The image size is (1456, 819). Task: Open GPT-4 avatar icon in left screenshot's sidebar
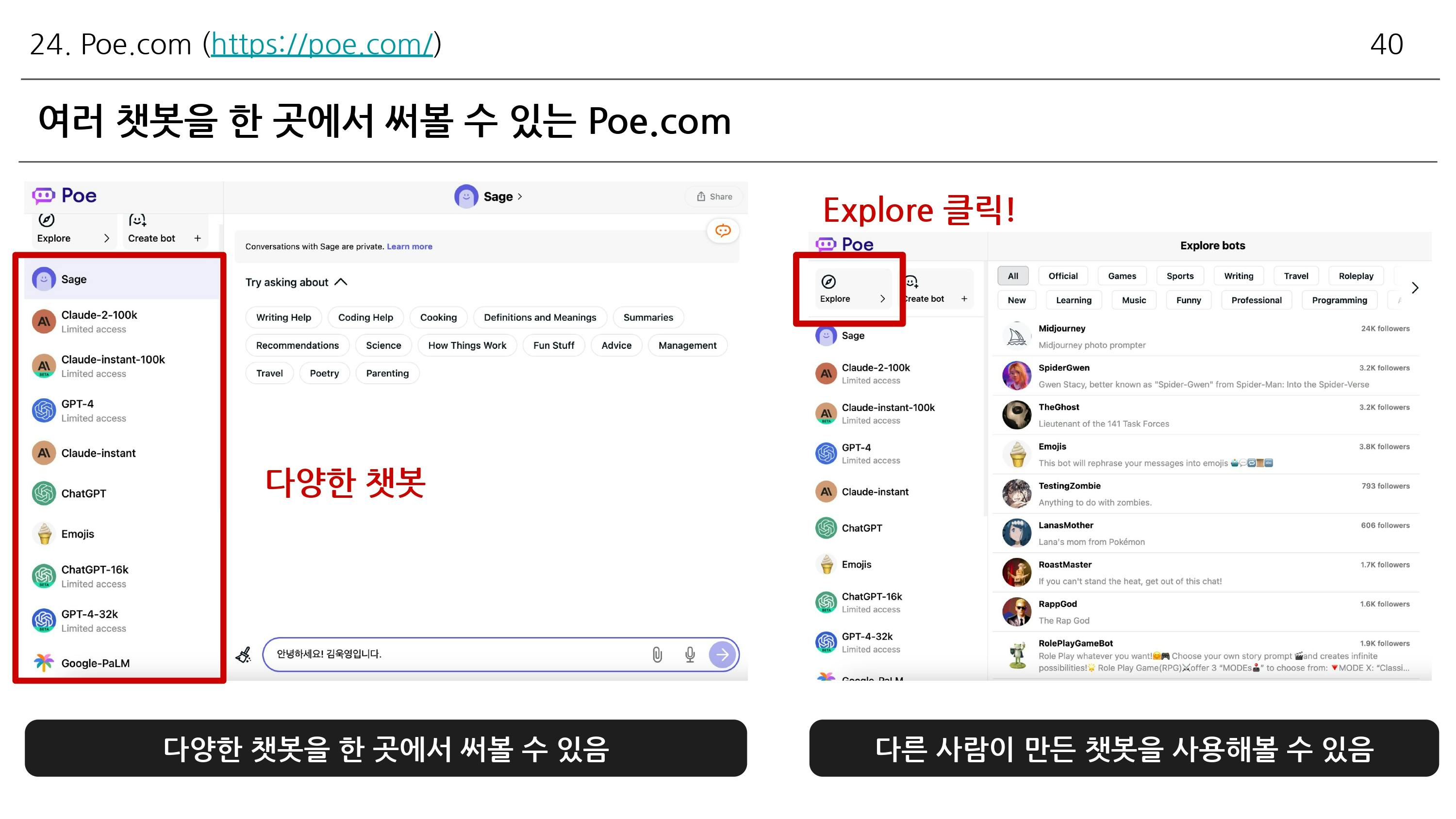coord(44,410)
